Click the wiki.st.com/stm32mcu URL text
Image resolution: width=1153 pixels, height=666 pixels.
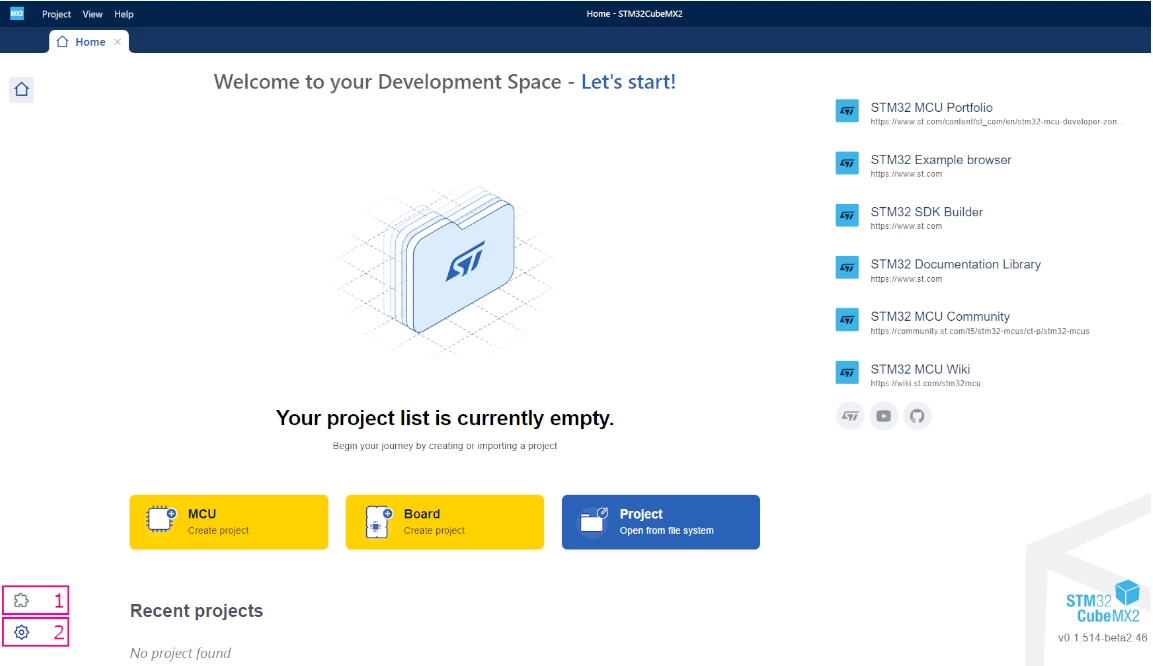pyautogui.click(x=925, y=384)
